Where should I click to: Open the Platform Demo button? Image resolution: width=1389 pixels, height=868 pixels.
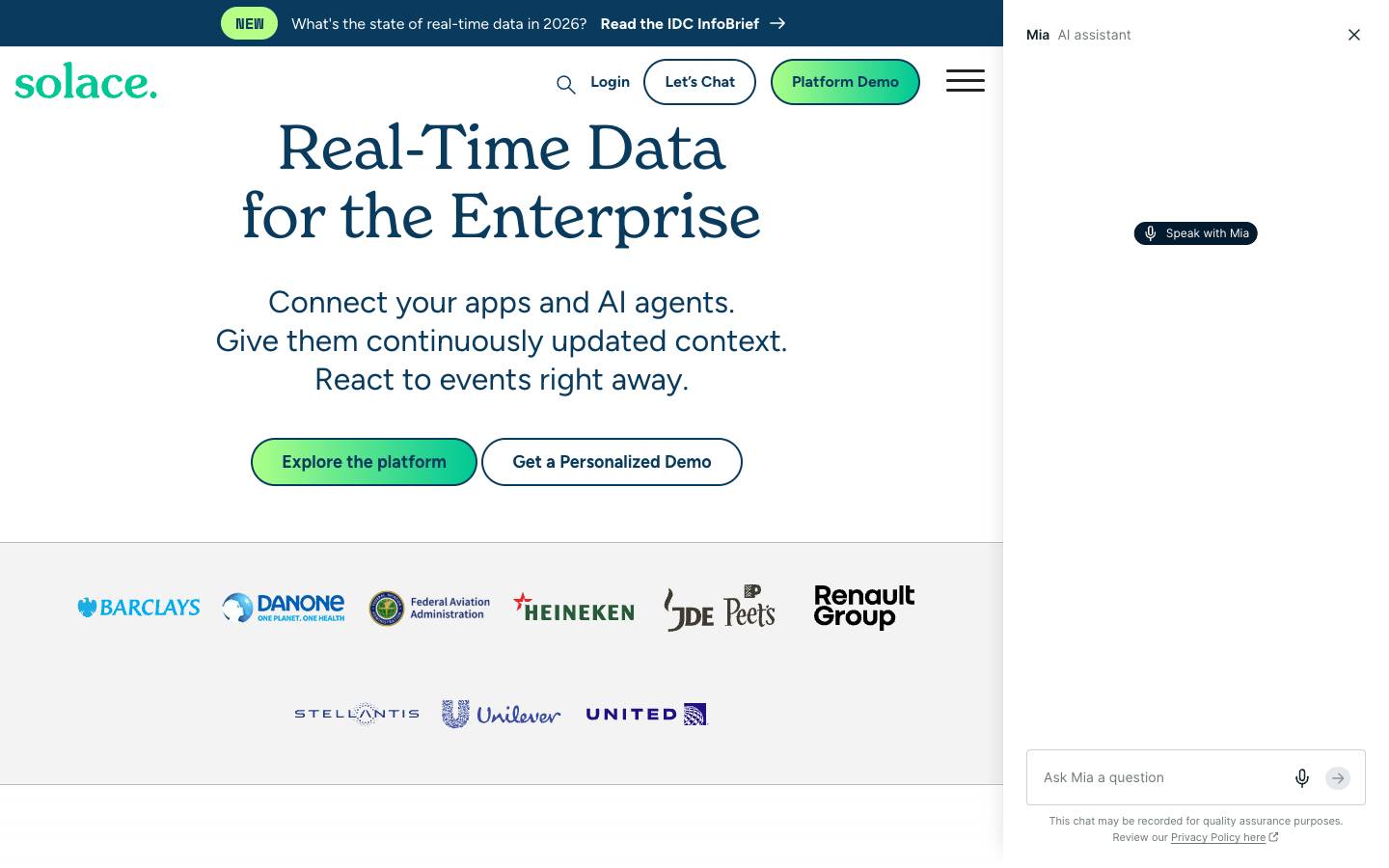(x=845, y=82)
